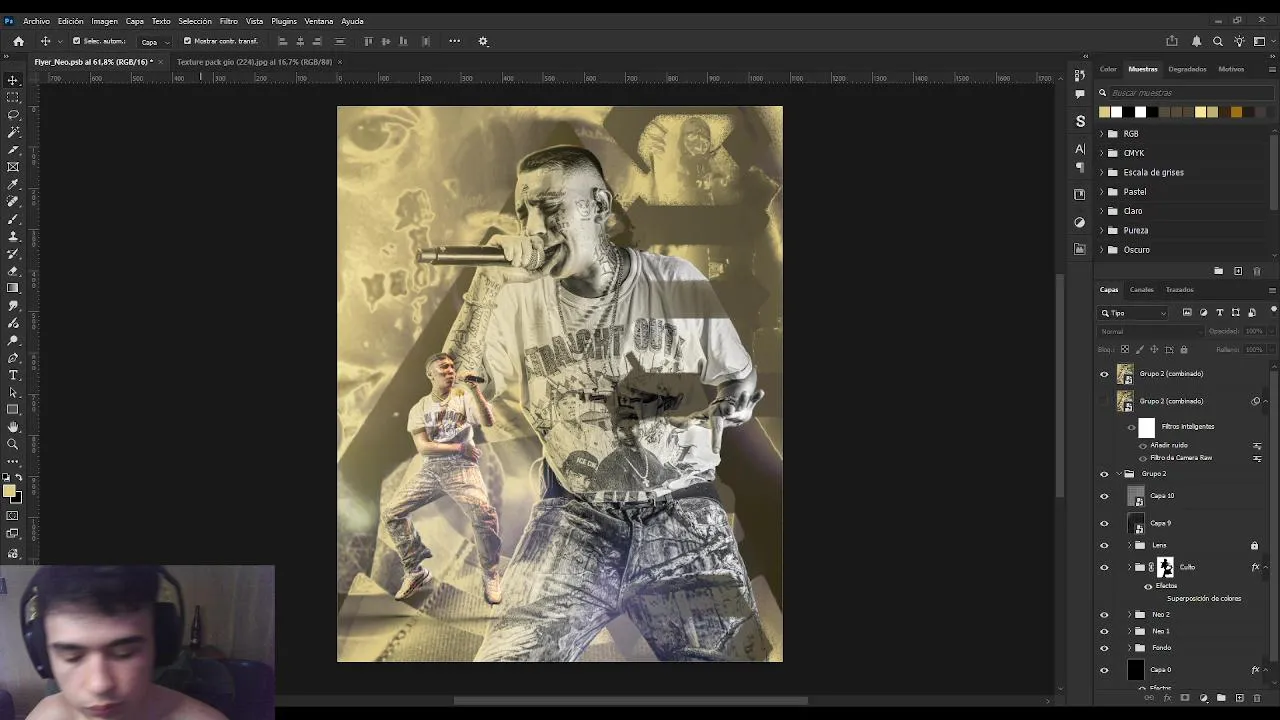The image size is (1280, 720).
Task: Go to the Home screen icon
Action: [18, 41]
